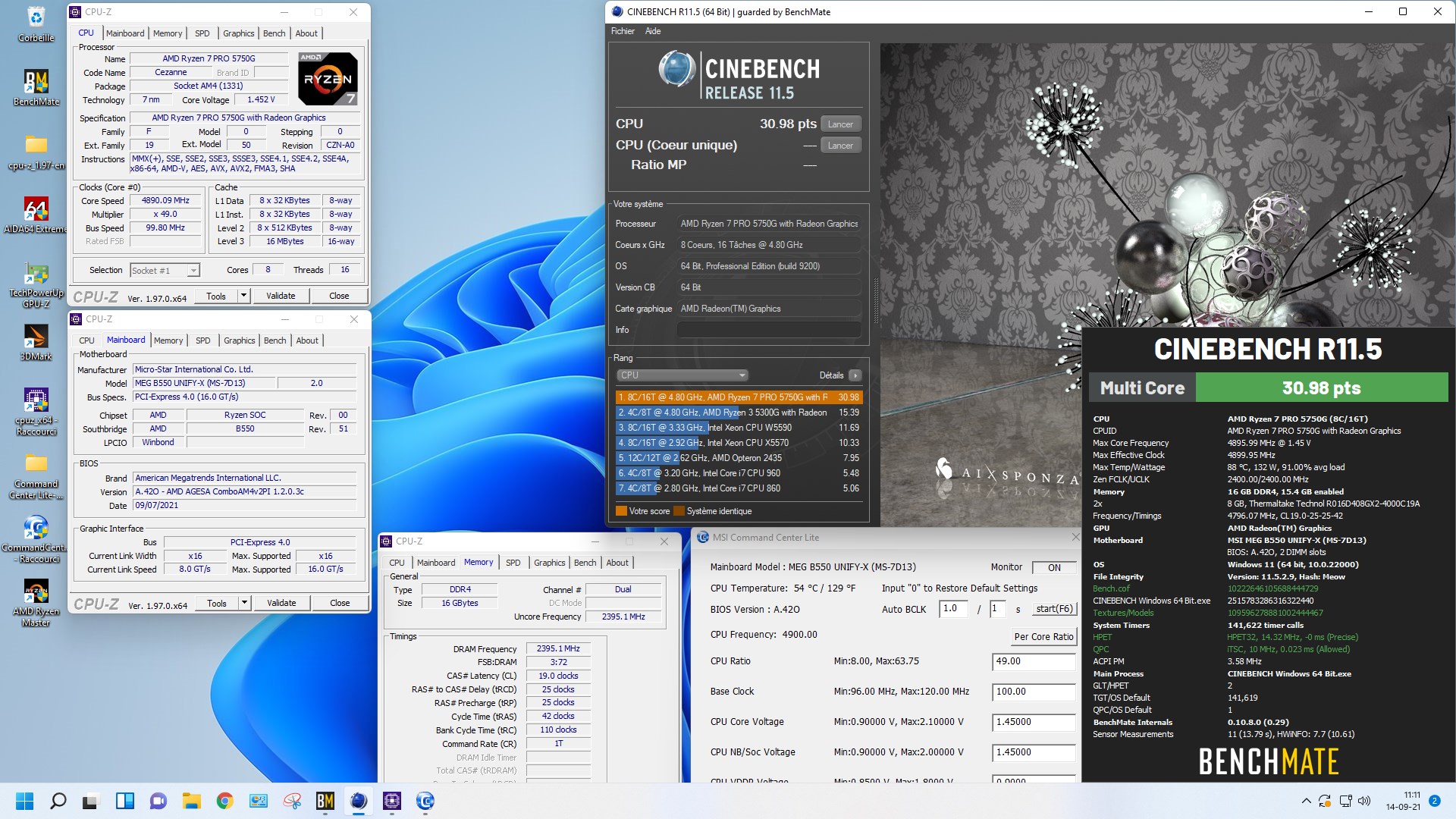Open the Widgets panel from the taskbar
1456x819 pixels.
click(124, 801)
